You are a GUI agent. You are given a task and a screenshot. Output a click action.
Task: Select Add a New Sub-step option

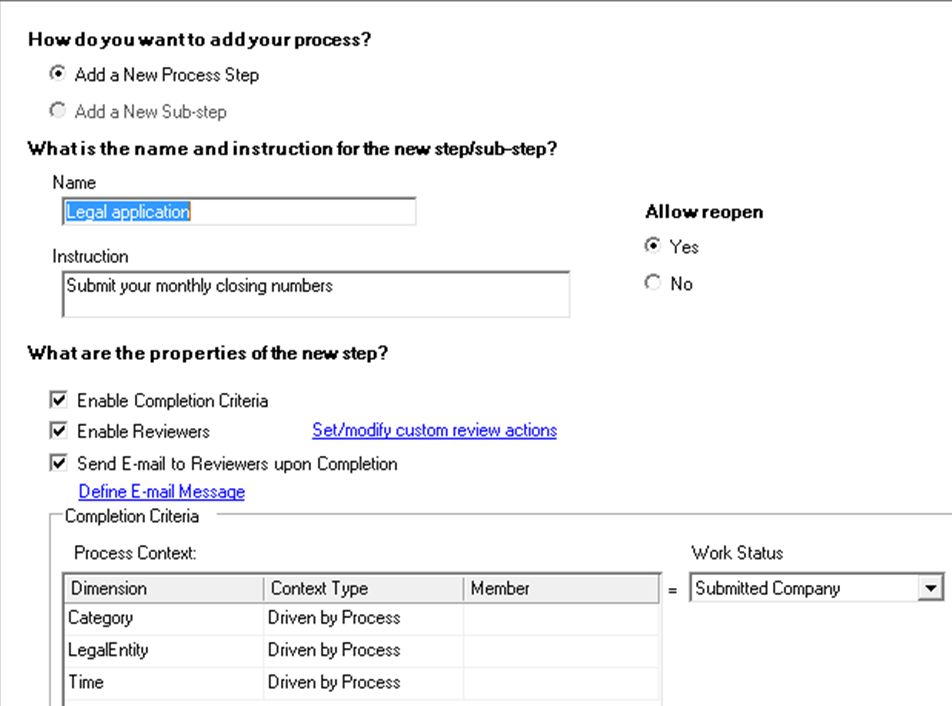pos(58,111)
